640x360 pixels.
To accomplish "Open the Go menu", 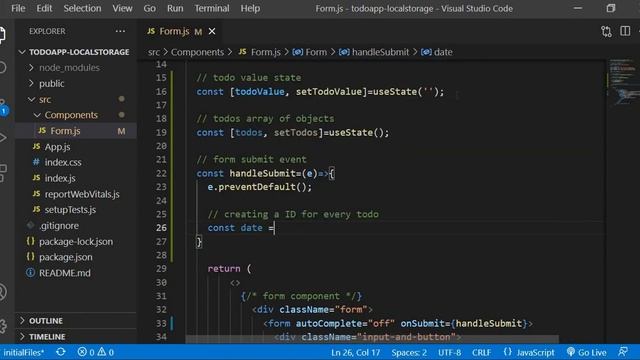I will (x=149, y=8).
